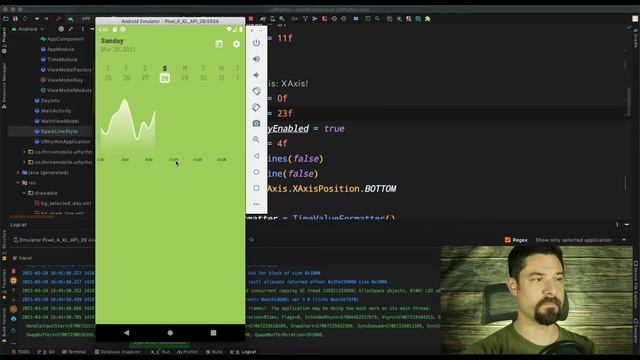
Task: Click emulator sidebar home circle button
Action: click(256, 172)
